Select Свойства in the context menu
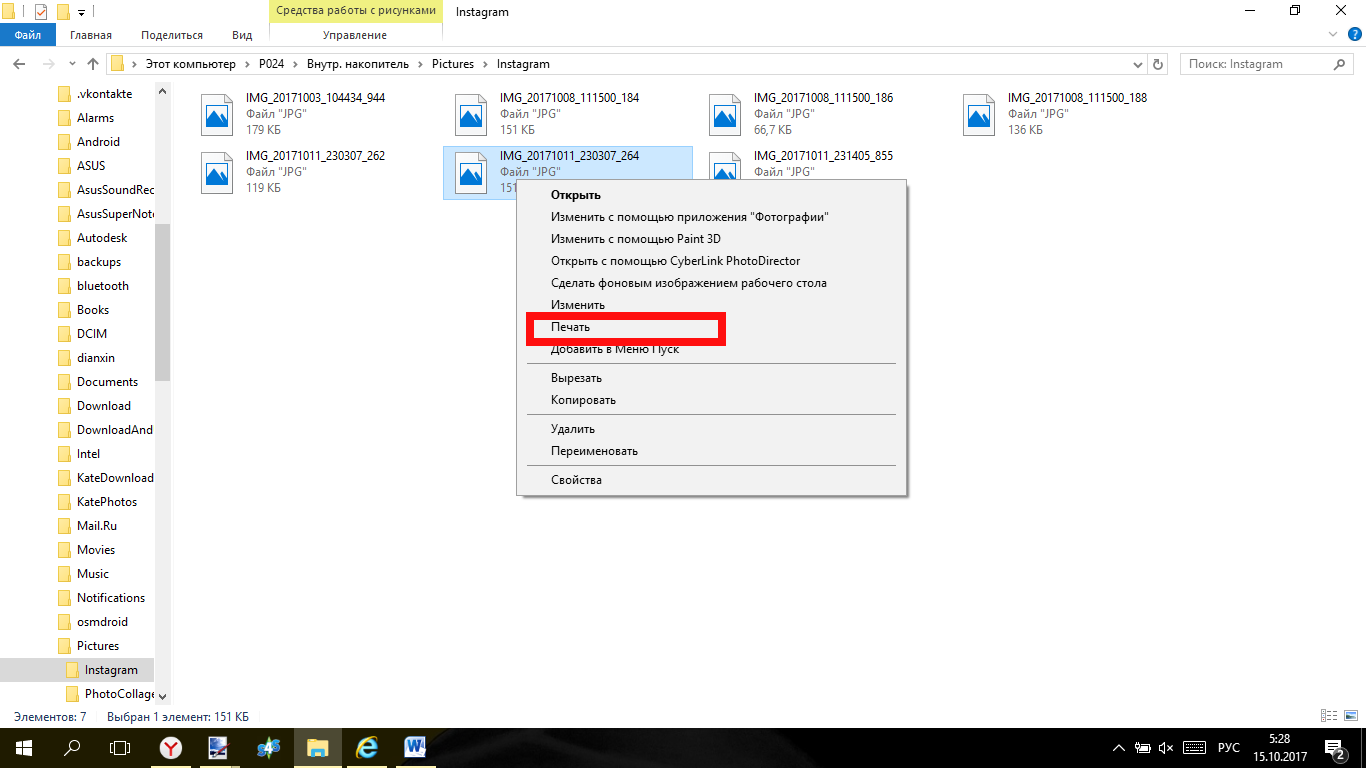The width and height of the screenshot is (1366, 768). tap(576, 480)
